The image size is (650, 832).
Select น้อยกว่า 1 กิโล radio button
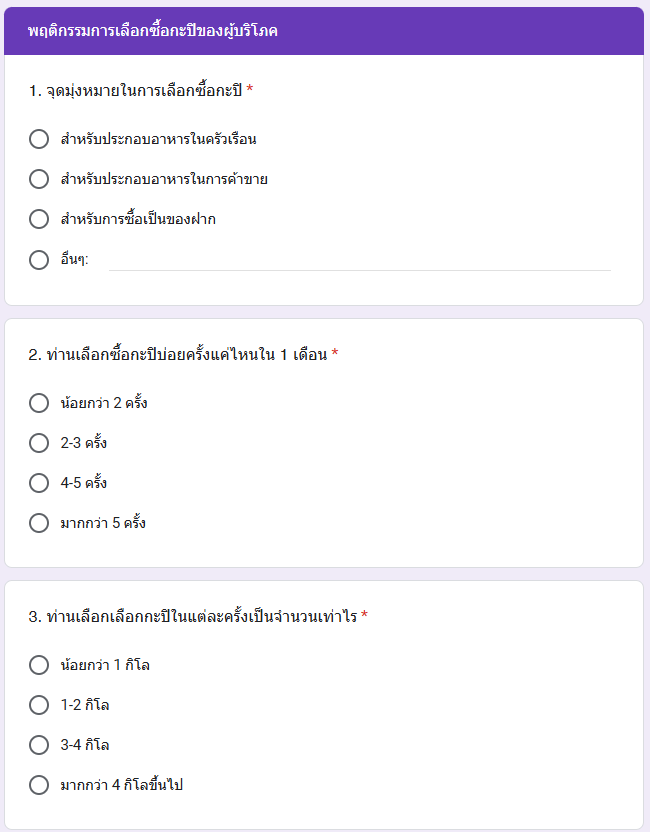click(39, 665)
